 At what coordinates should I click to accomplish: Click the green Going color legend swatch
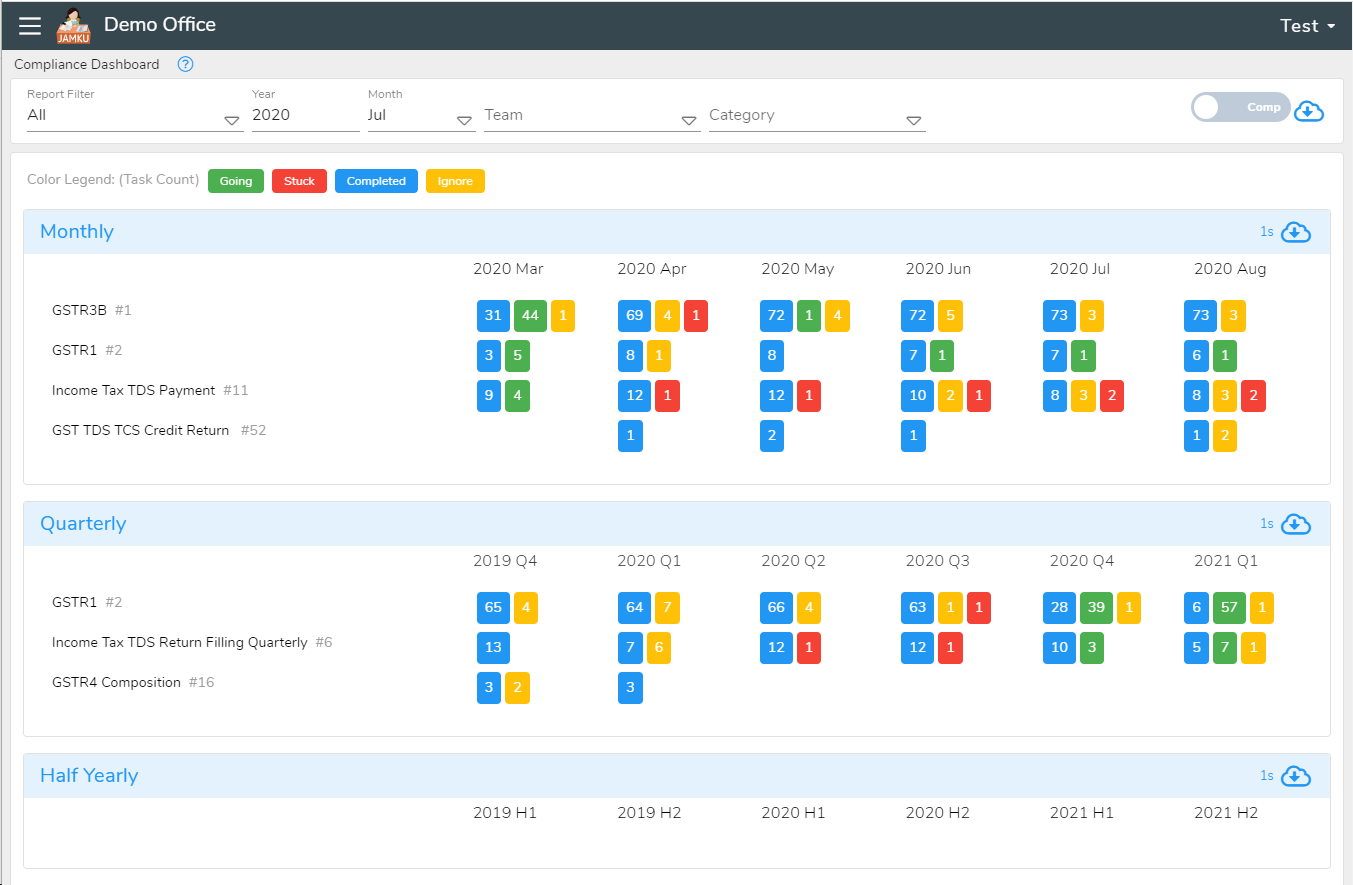point(235,181)
